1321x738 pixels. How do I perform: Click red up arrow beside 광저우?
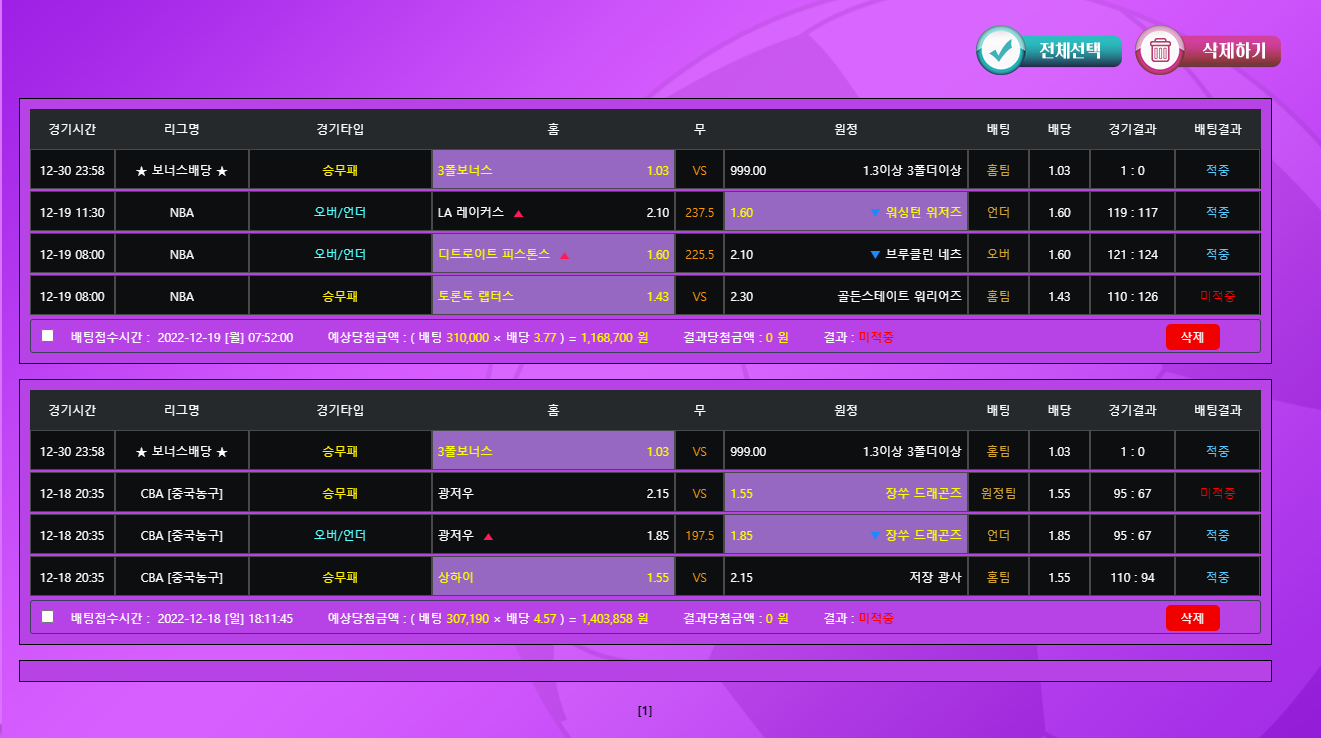pyautogui.click(x=488, y=536)
